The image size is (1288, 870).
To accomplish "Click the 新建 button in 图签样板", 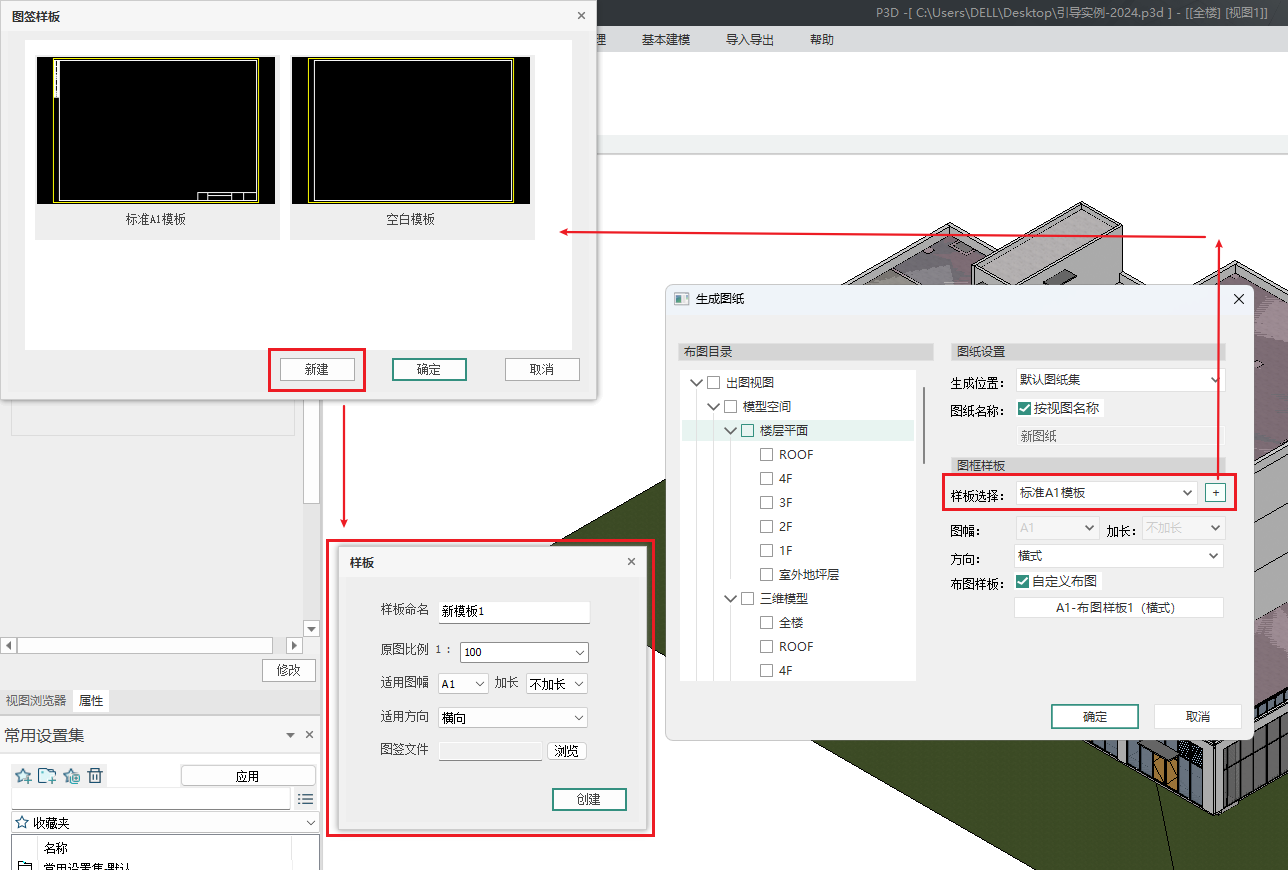I will (316, 369).
